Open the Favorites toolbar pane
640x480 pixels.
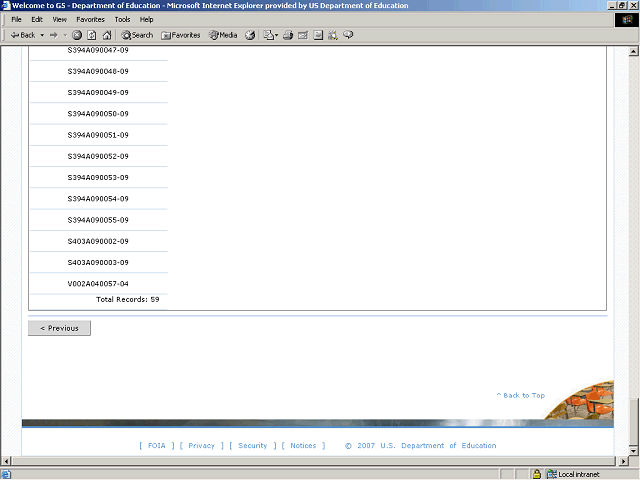(181, 35)
